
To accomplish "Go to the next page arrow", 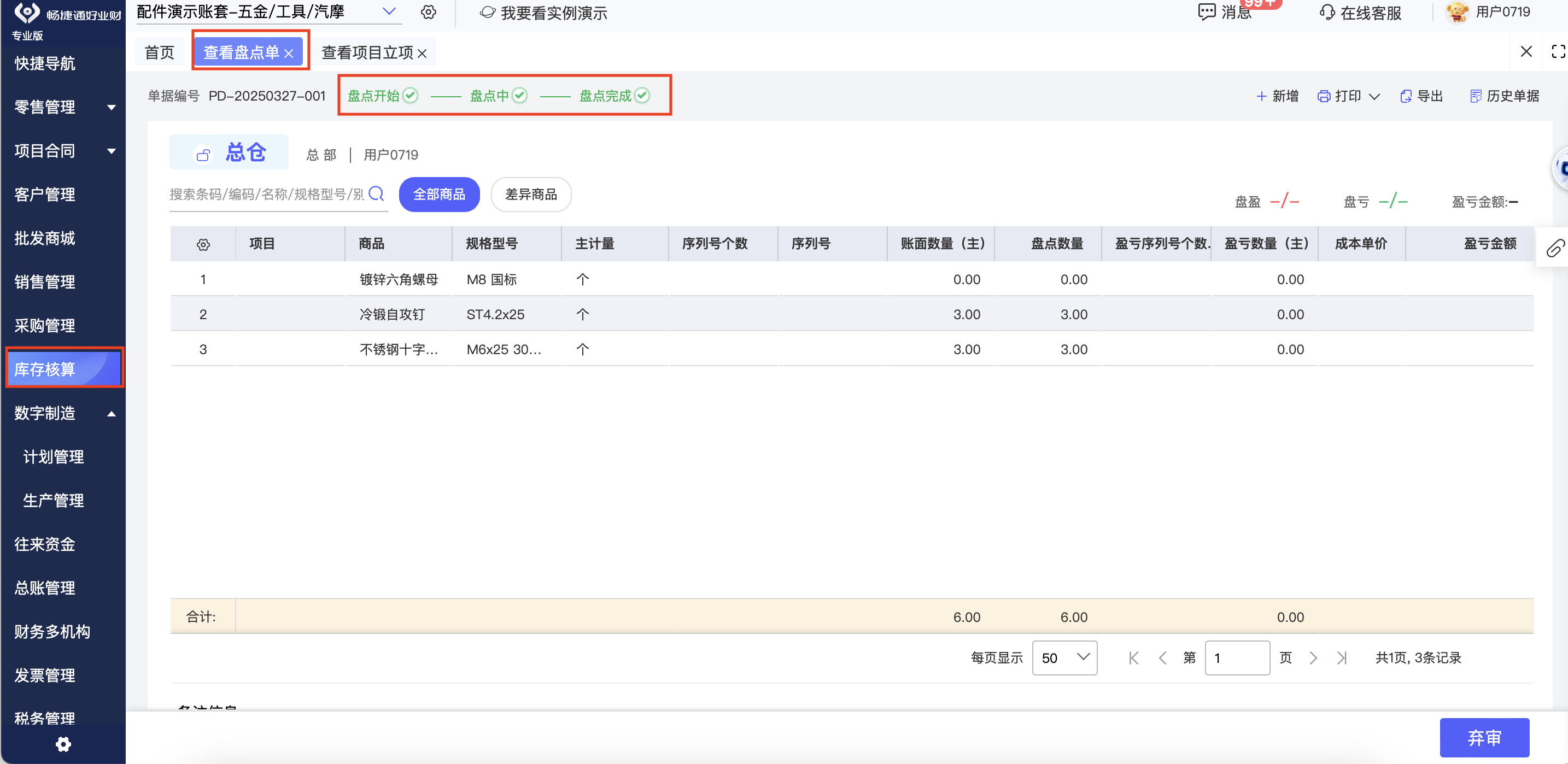I will tap(1314, 657).
